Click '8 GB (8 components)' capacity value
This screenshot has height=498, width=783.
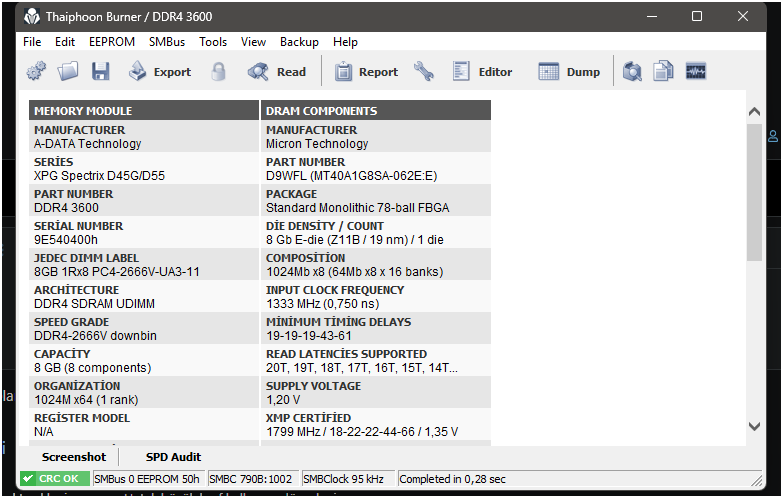(92, 368)
